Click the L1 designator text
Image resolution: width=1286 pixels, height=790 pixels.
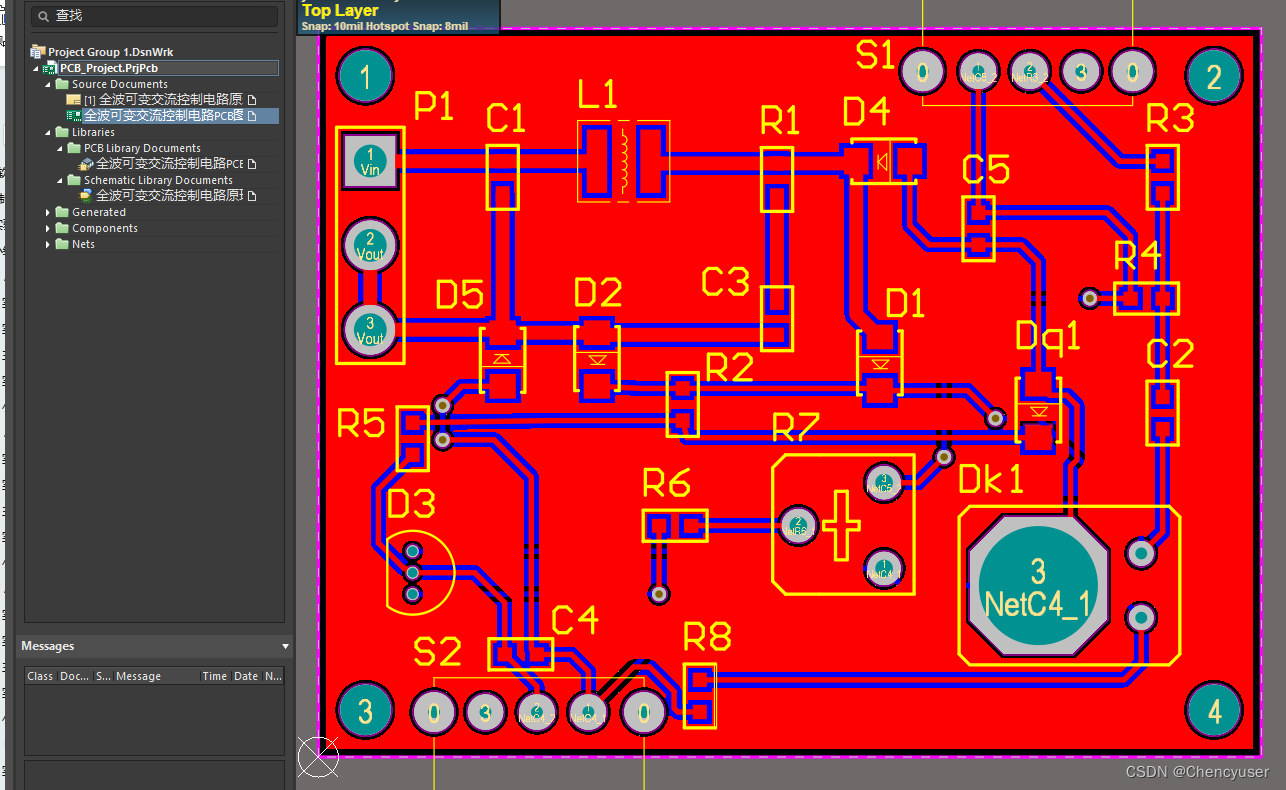[x=598, y=96]
